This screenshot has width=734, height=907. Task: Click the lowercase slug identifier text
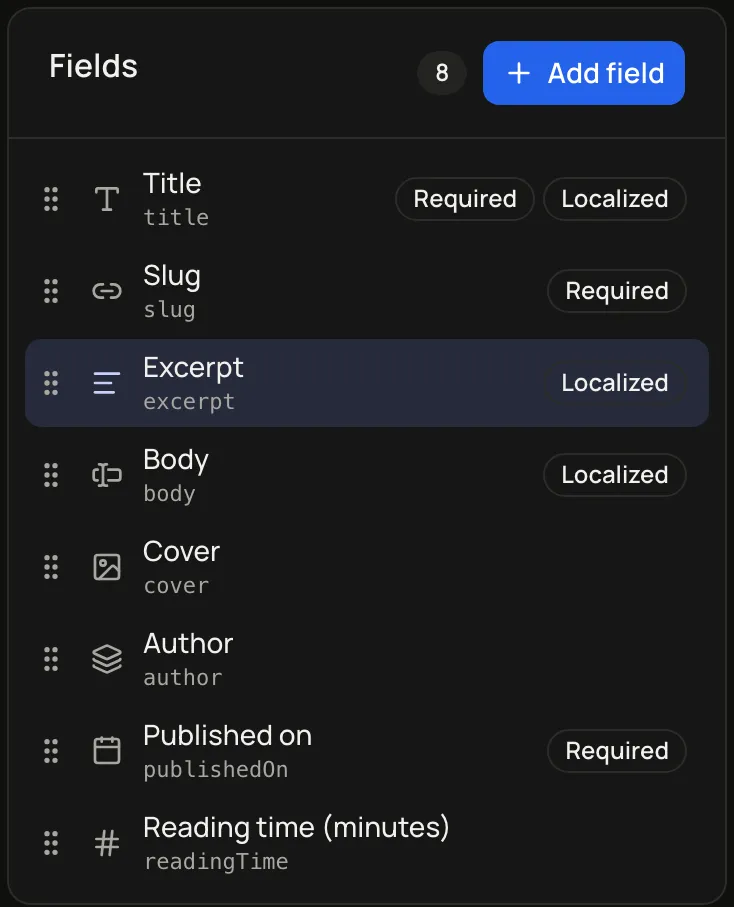pos(169,310)
